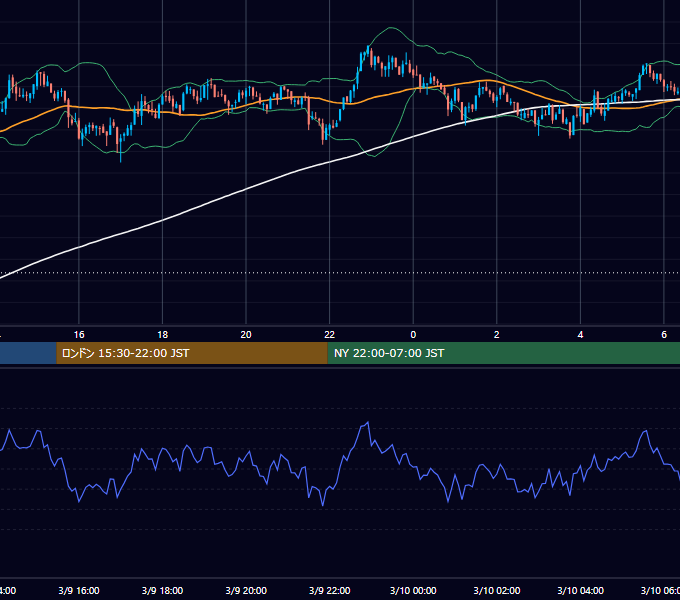Click the 4 hour label on price chart axis

(580, 335)
